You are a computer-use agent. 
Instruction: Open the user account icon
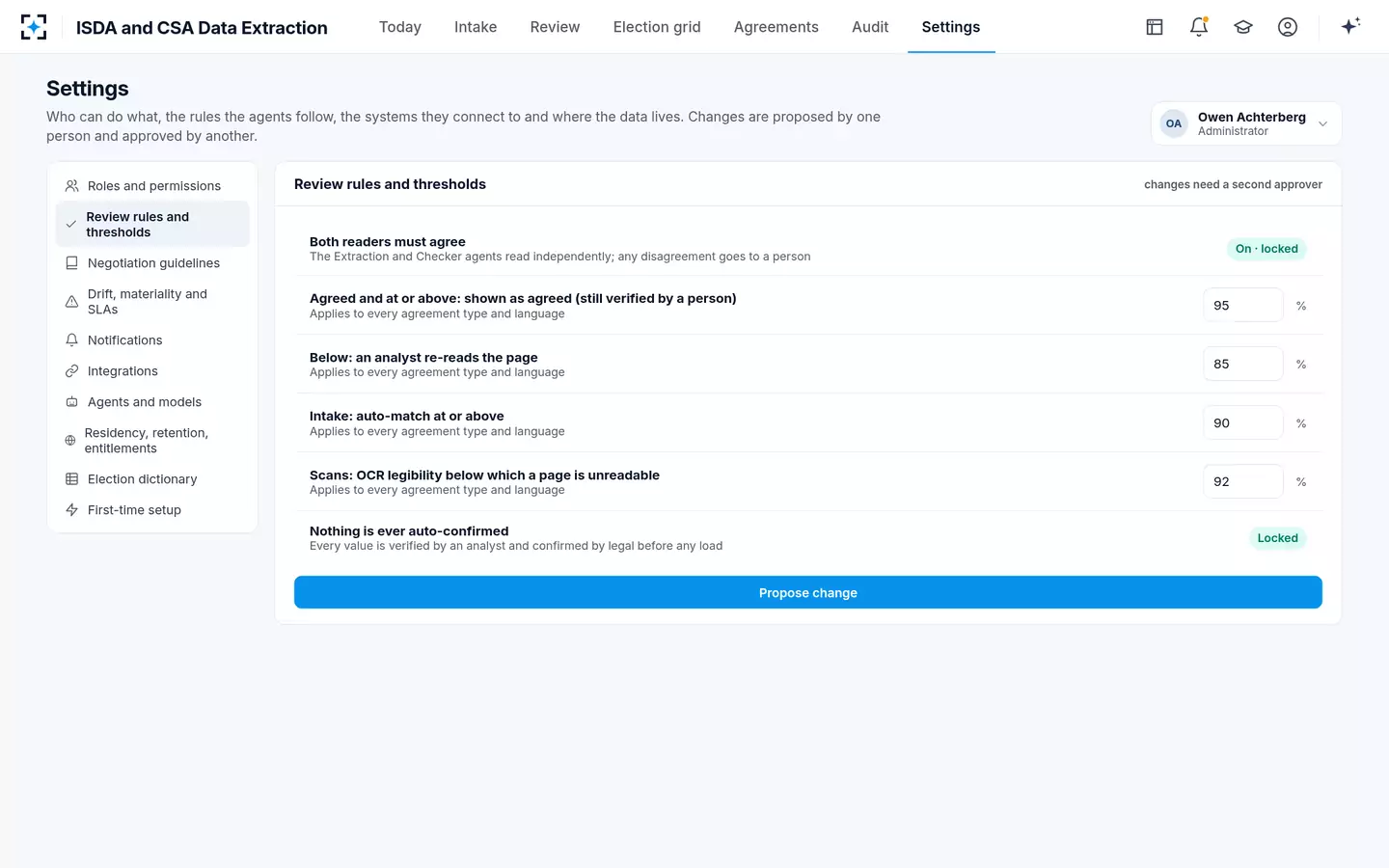[1288, 27]
